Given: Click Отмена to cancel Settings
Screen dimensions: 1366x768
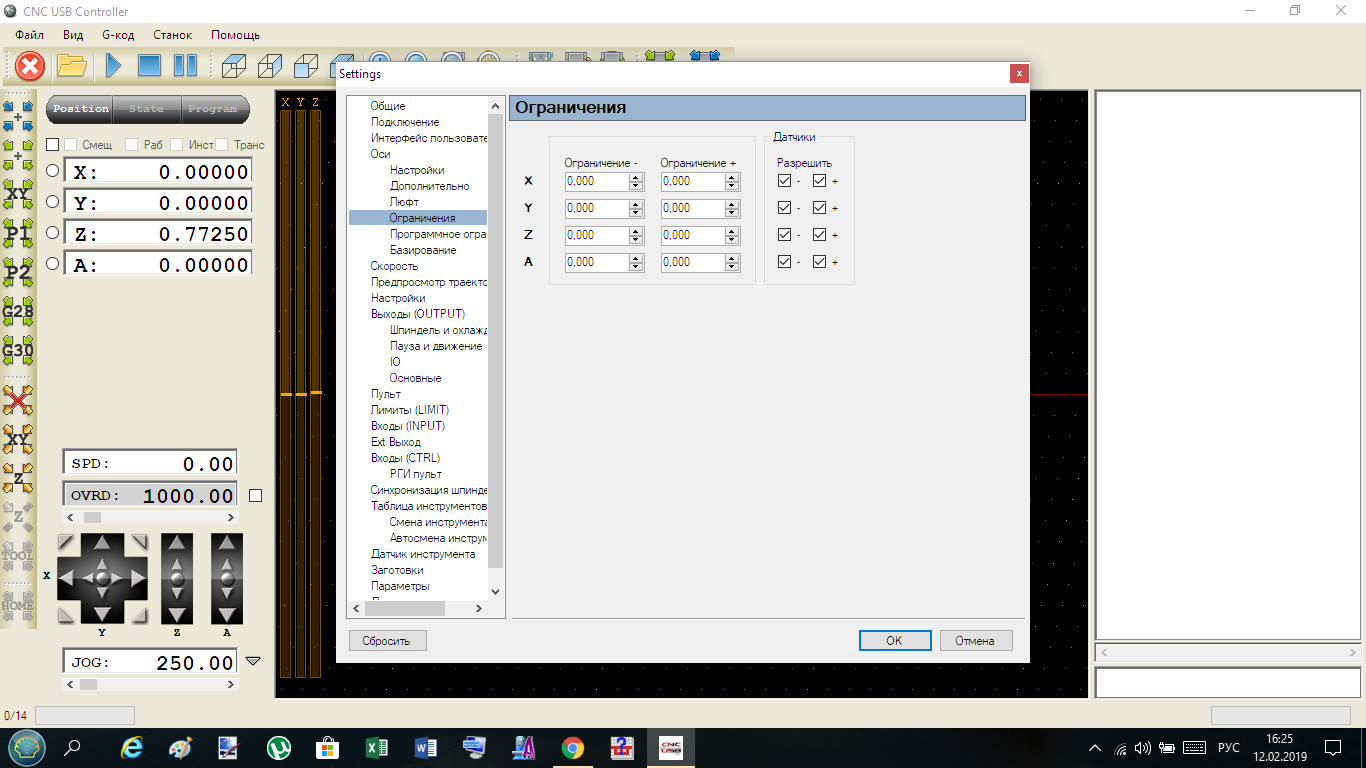Looking at the screenshot, I should point(975,640).
